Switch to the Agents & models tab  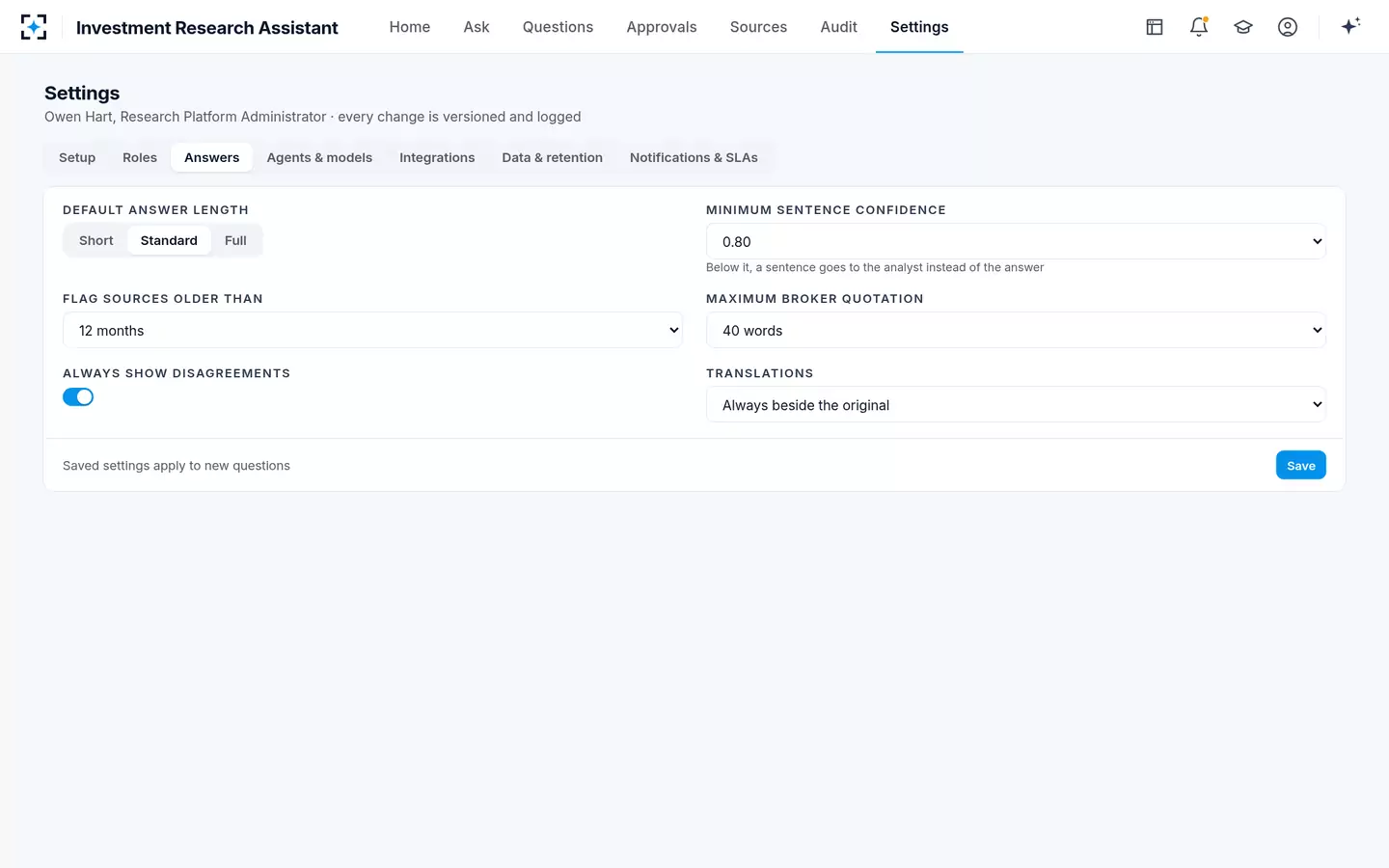point(319,157)
